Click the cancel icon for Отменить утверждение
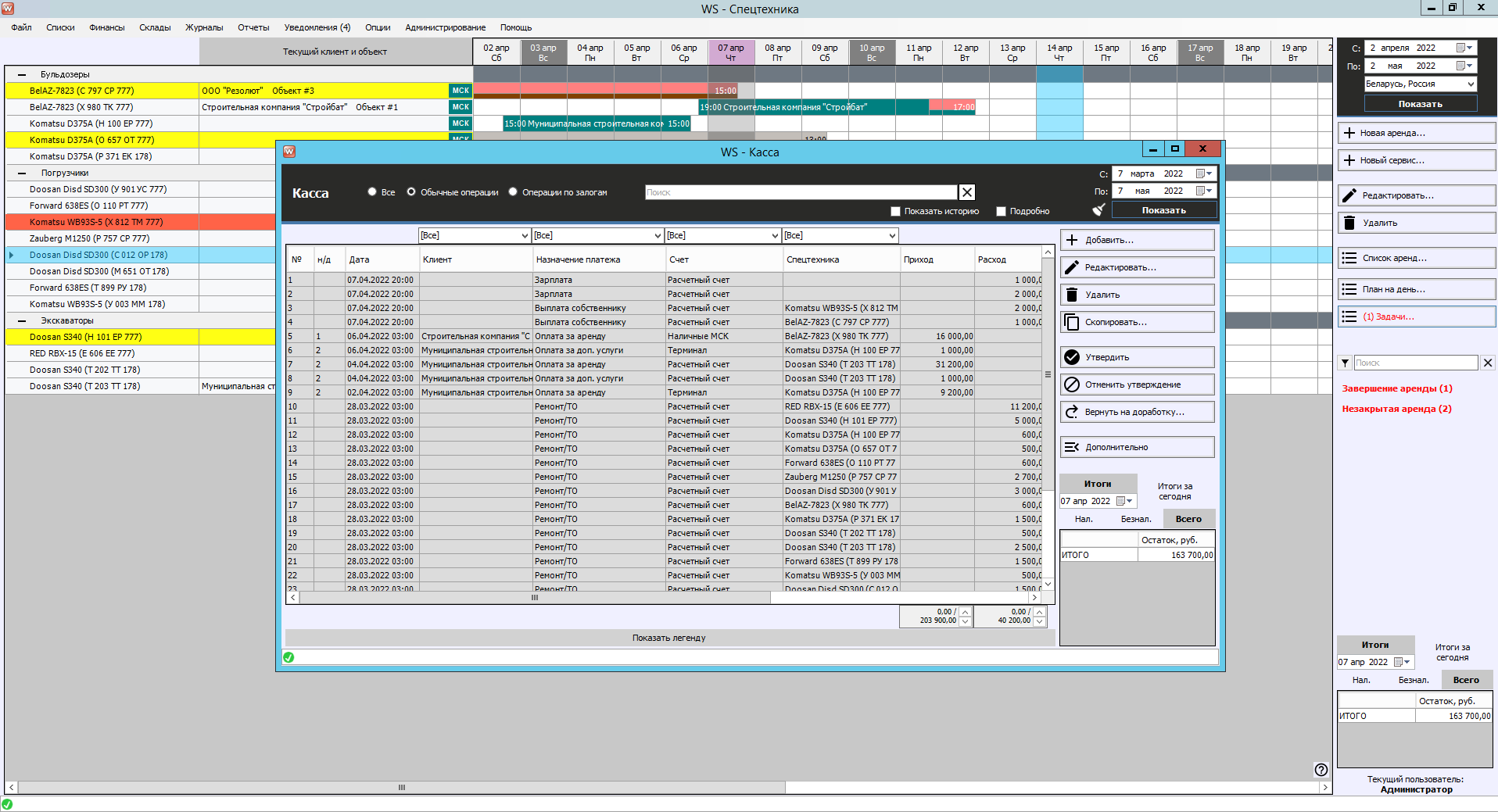This screenshot has width=1498, height=812. (1072, 385)
